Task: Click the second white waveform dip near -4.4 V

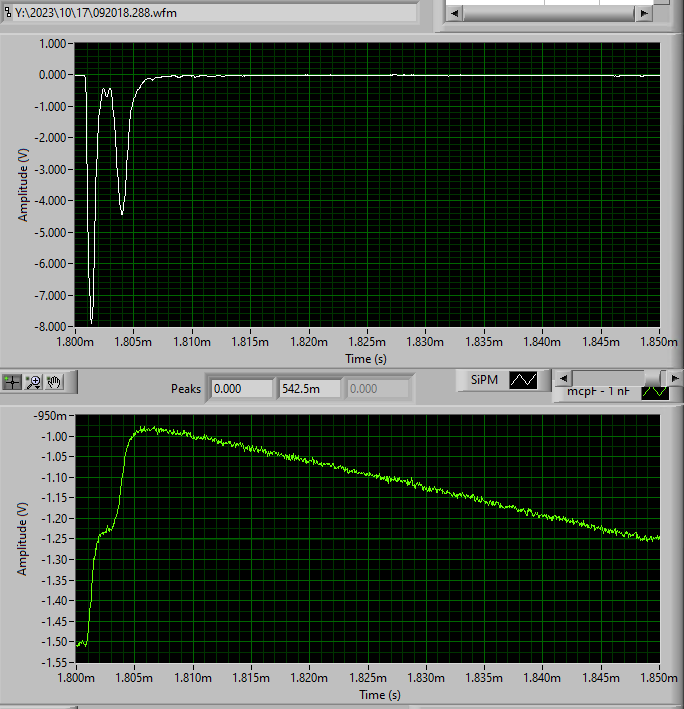Action: pyautogui.click(x=122, y=211)
